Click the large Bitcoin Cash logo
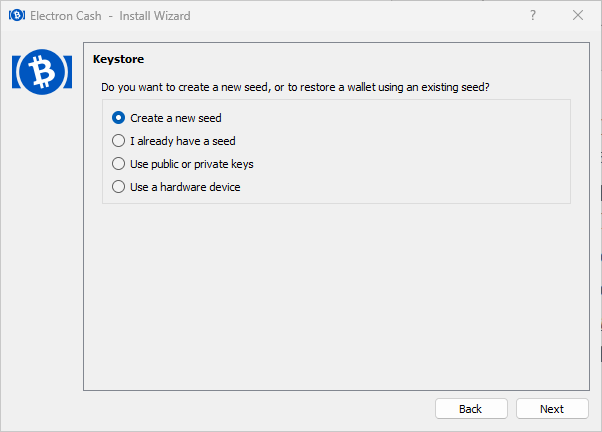 click(x=42, y=72)
